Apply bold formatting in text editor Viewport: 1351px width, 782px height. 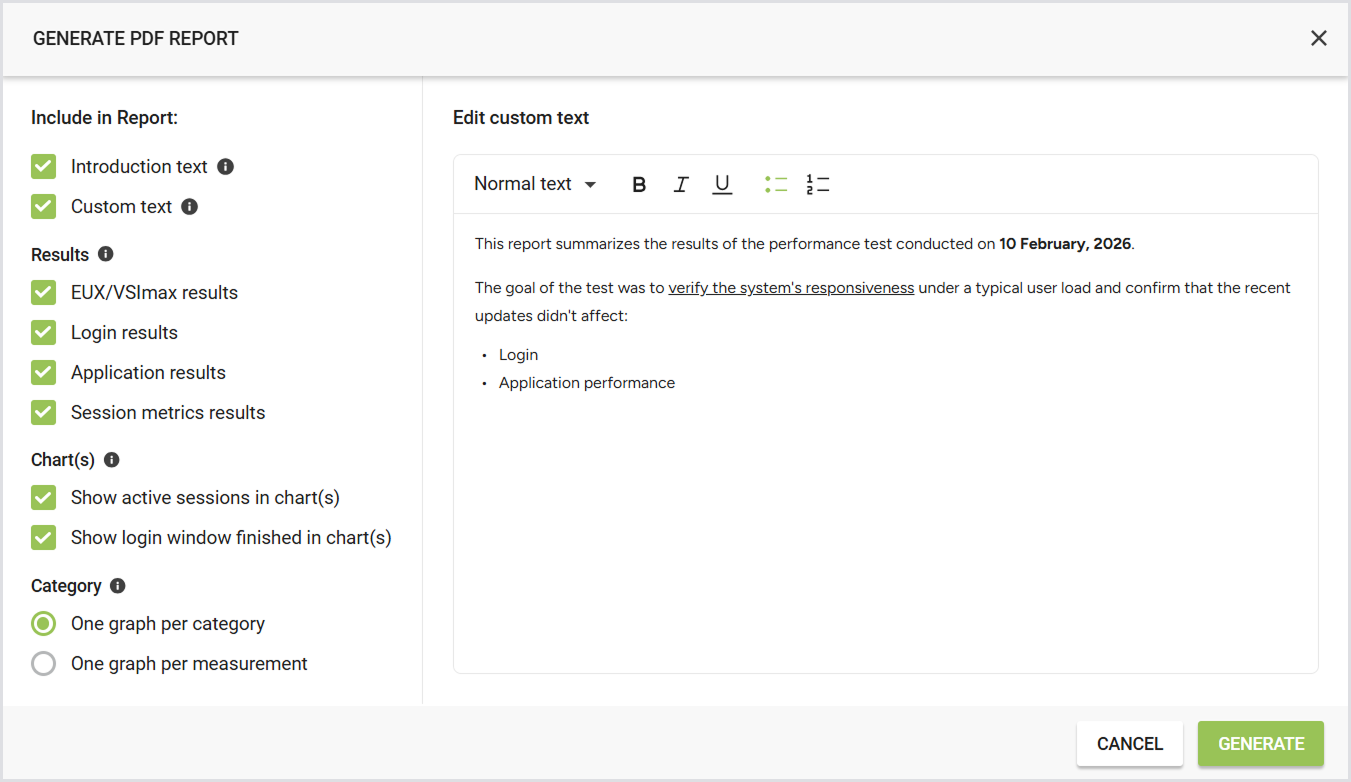(x=640, y=184)
